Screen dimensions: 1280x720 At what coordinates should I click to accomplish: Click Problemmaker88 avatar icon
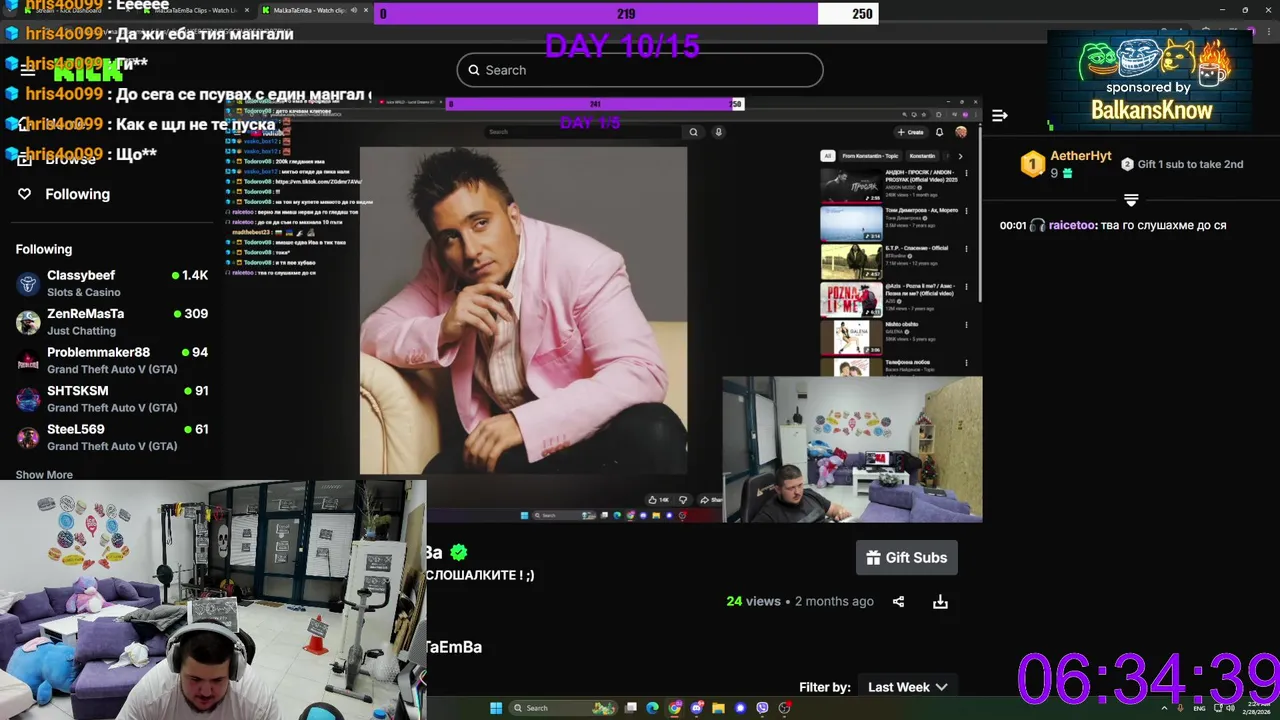pos(28,360)
